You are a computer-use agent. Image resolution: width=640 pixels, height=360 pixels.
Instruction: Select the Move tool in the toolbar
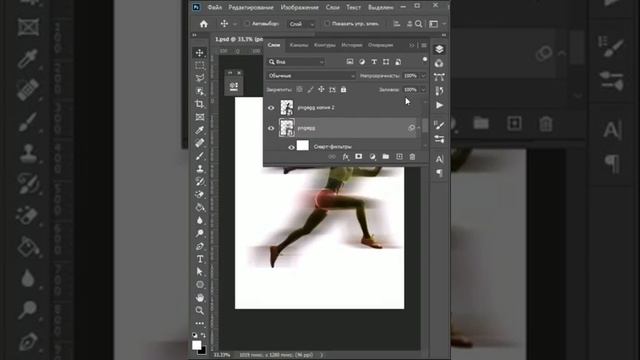[x=200, y=53]
